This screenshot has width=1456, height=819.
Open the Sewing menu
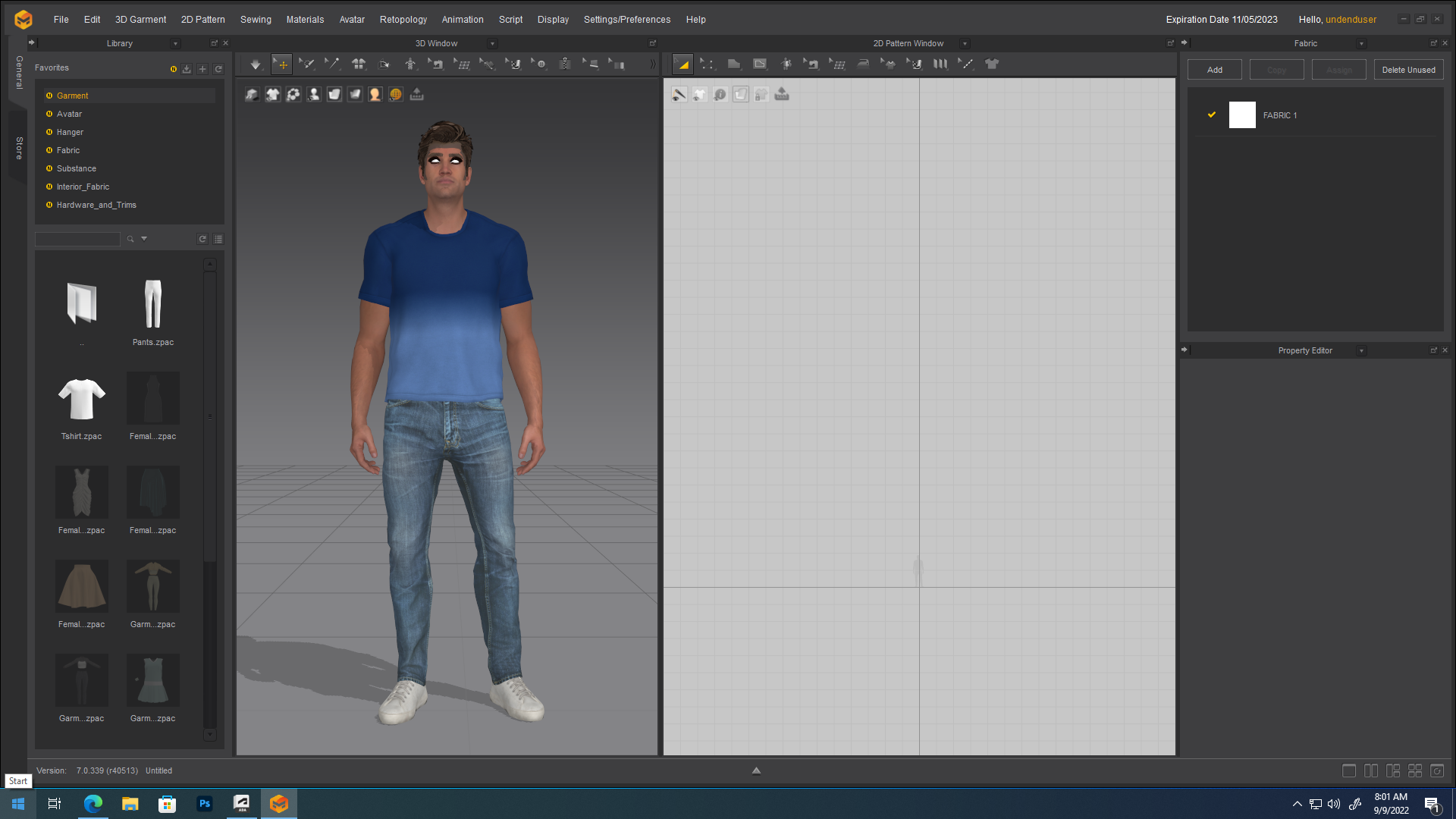point(256,20)
